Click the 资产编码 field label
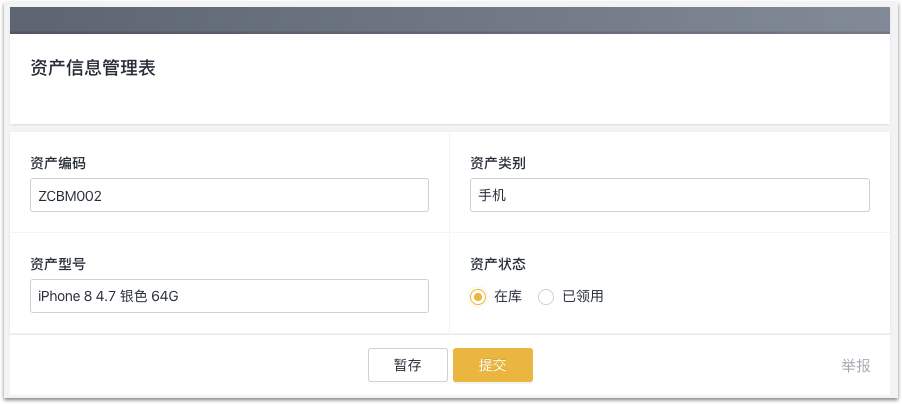This screenshot has height=404, width=902. click(58, 164)
